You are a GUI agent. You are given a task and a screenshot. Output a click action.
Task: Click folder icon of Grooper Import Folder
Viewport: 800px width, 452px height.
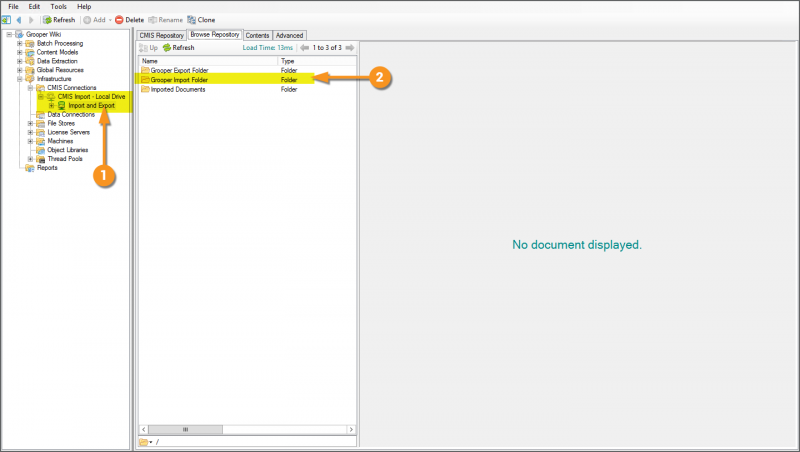coord(145,80)
